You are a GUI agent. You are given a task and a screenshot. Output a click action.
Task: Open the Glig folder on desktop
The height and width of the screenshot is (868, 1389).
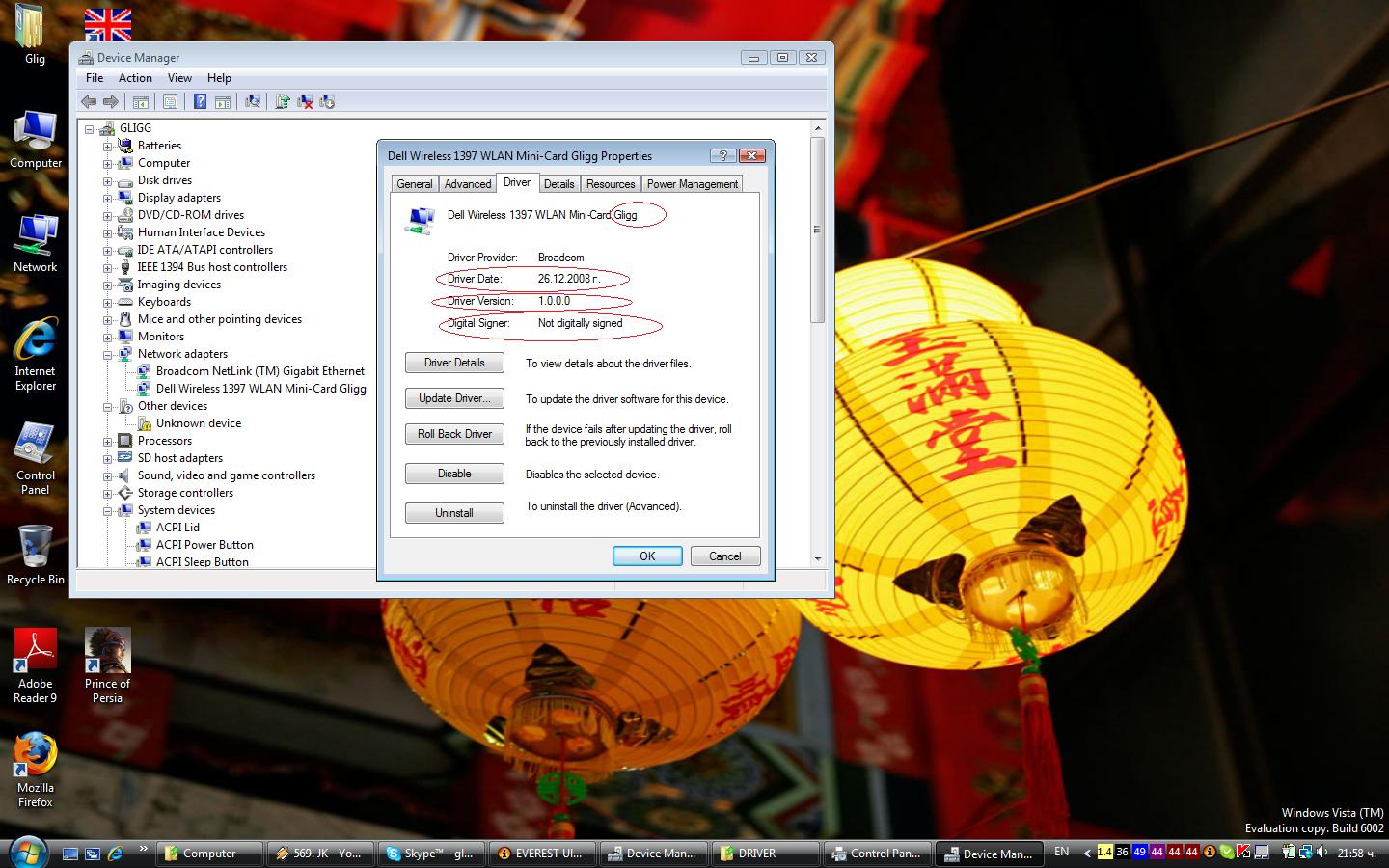35,35
